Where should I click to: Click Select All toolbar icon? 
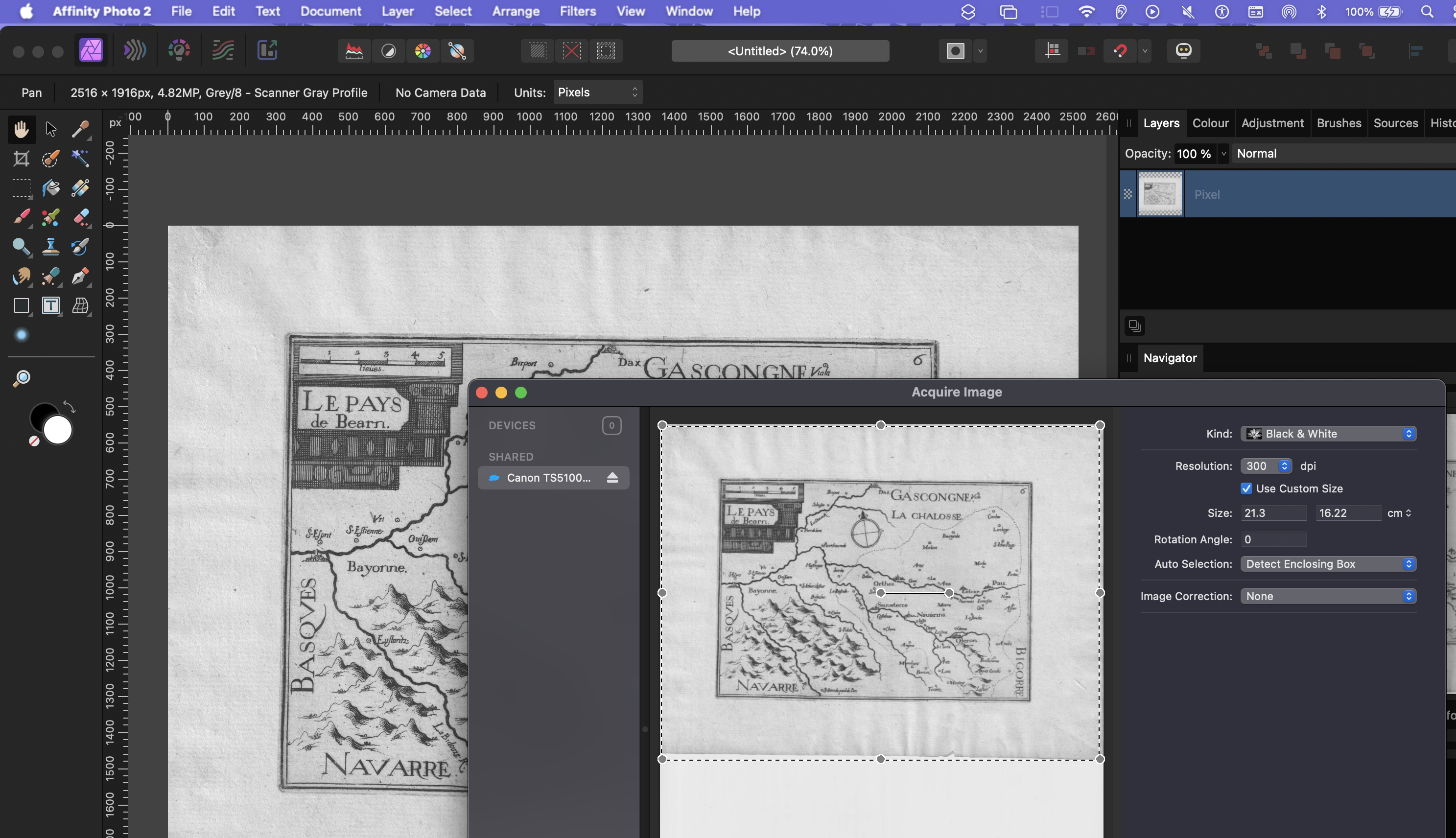537,51
